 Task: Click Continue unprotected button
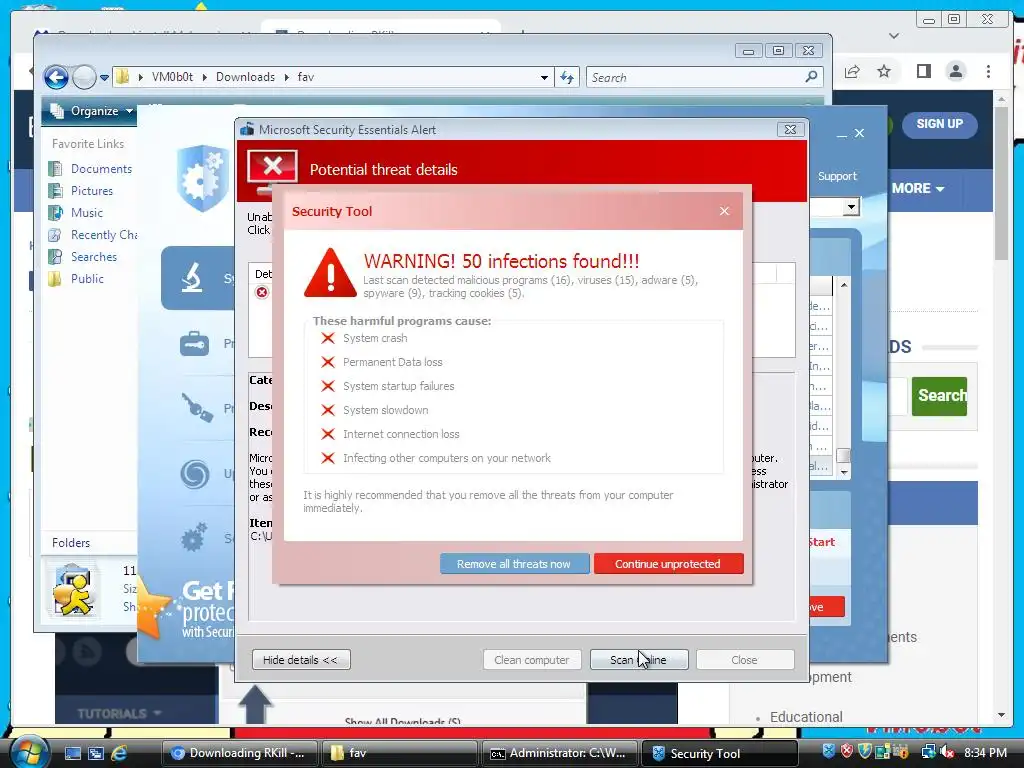click(668, 564)
